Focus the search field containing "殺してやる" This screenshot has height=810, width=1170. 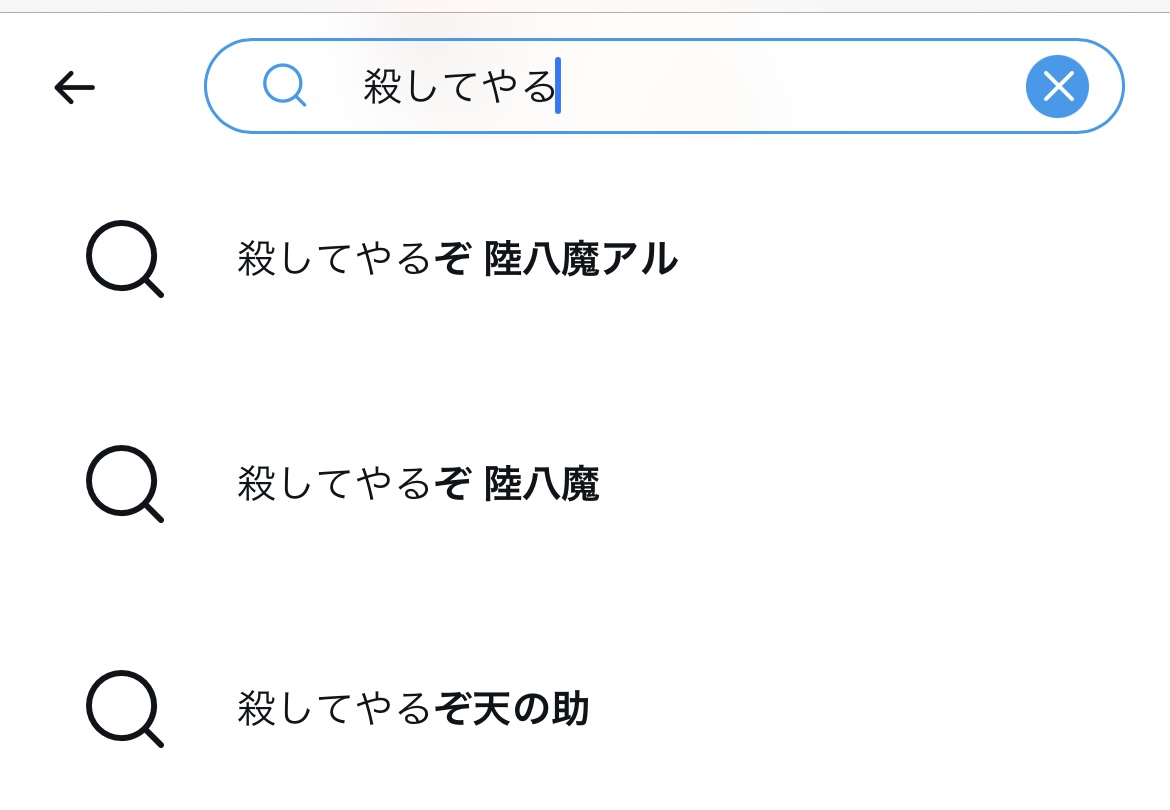pyautogui.click(x=700, y=87)
